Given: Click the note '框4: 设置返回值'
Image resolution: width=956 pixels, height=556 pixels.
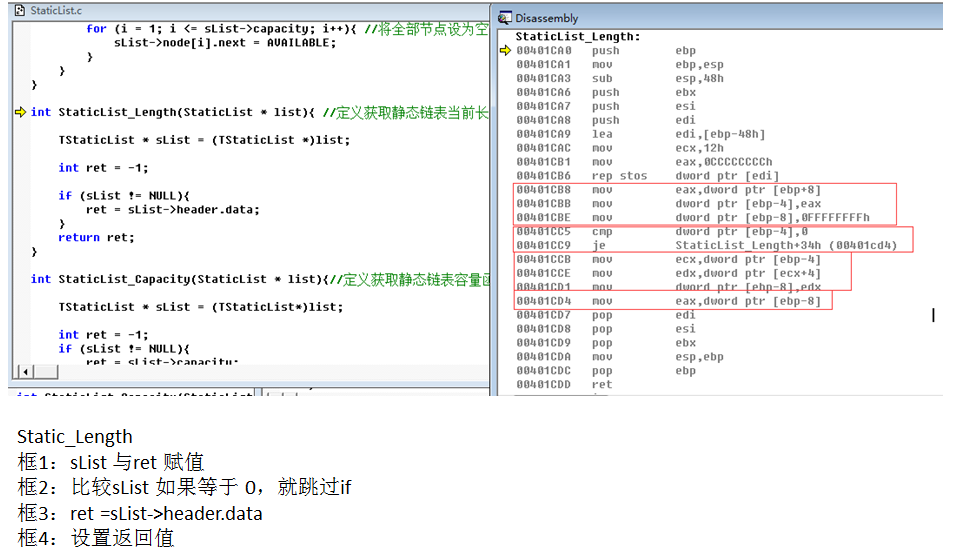Looking at the screenshot, I should (96, 538).
